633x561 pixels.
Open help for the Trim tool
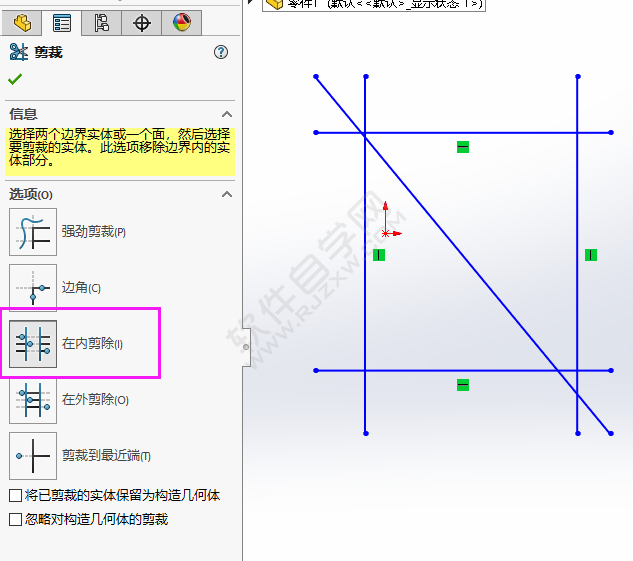(221, 52)
